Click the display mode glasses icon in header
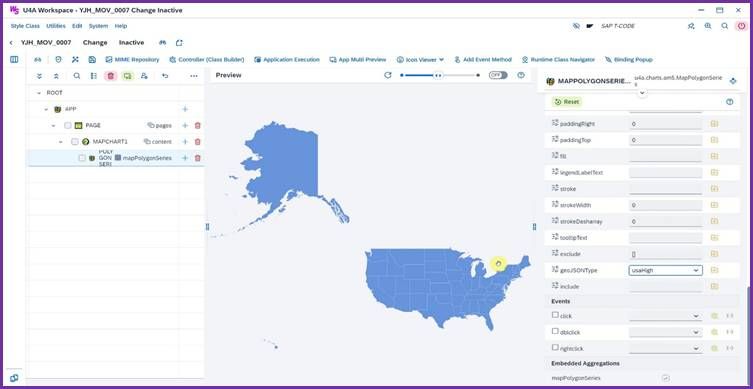753x389 pixels. (x=162, y=43)
